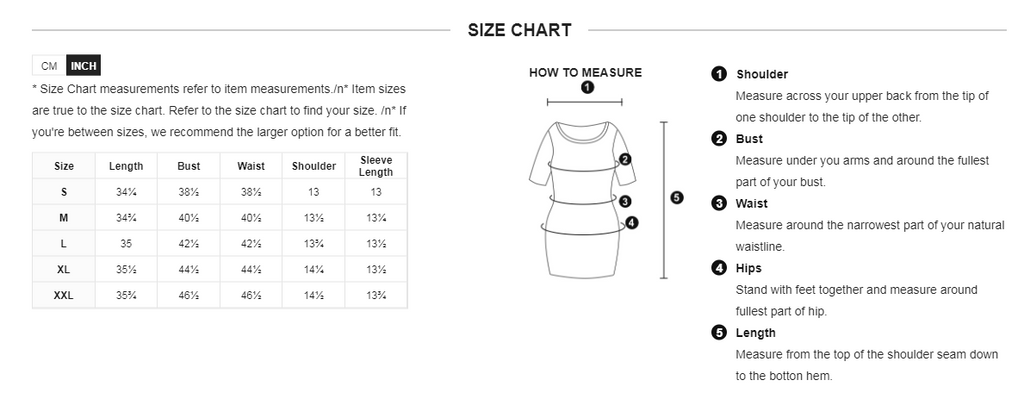This screenshot has width=1024, height=399.
Task: Select the Sleeve Length column header
Action: (376, 166)
